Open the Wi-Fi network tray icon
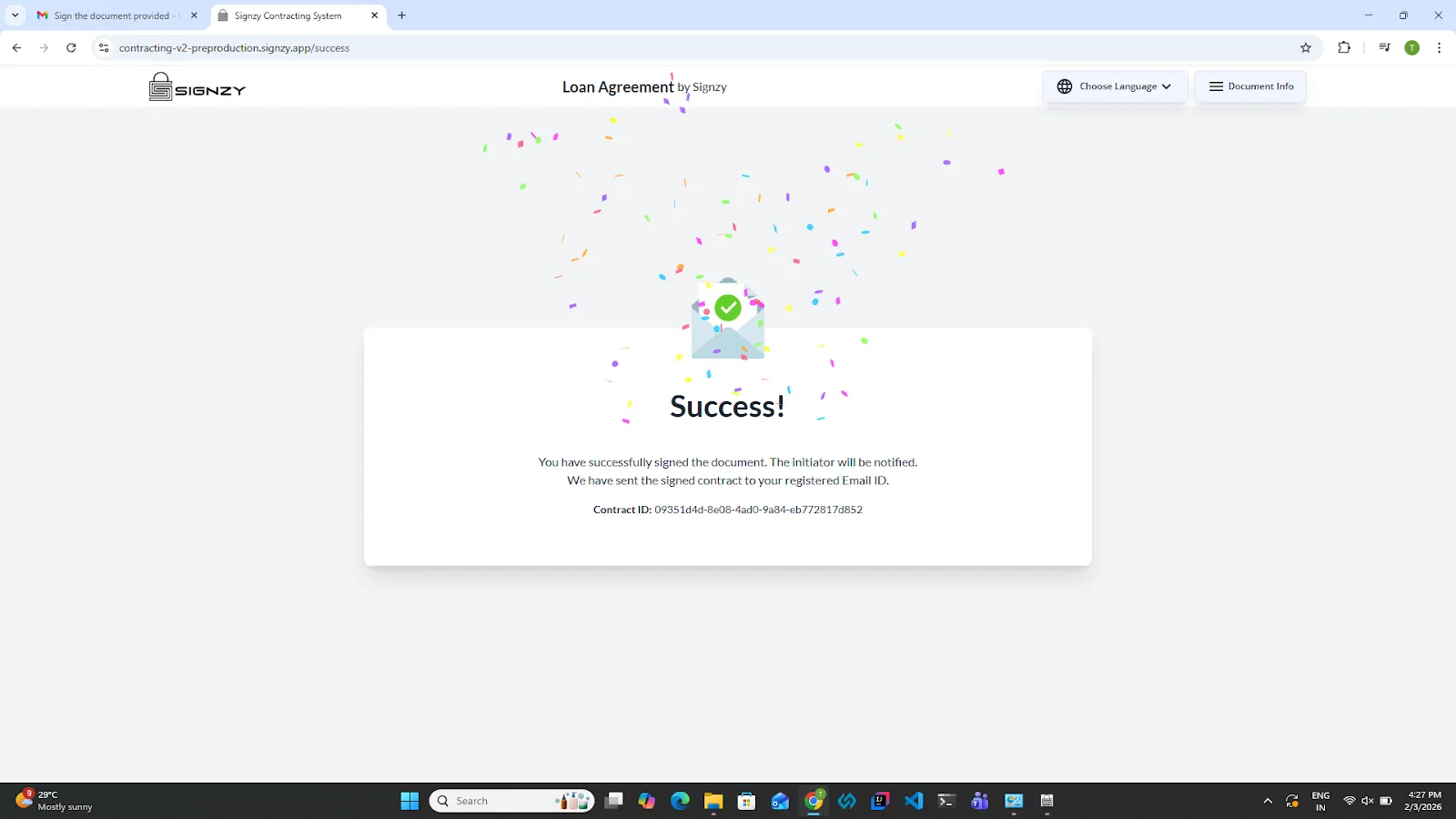The height and width of the screenshot is (819, 1456). 1350,801
